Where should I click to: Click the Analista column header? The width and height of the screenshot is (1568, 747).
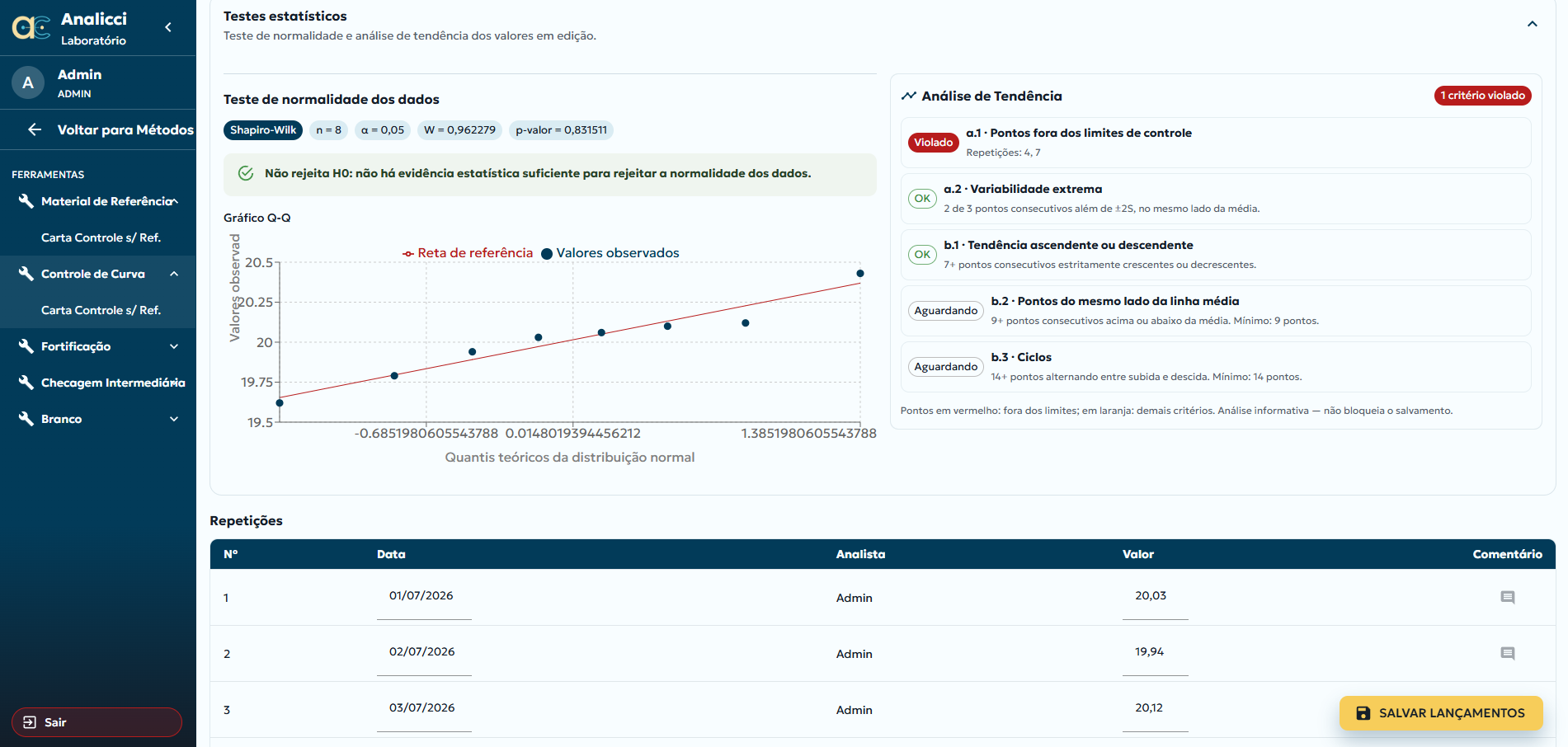860,554
